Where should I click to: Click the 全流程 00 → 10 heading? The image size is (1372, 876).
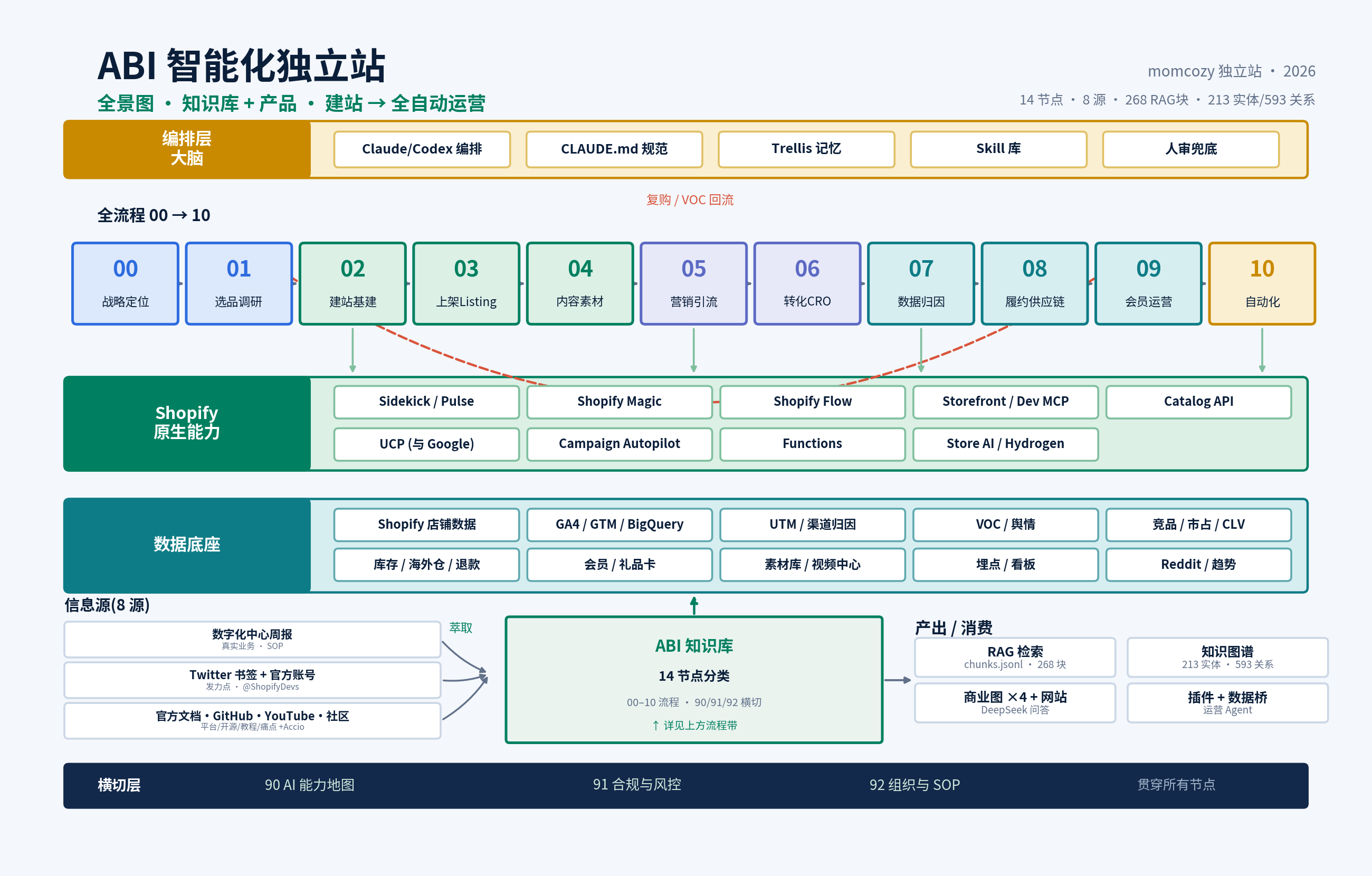[154, 215]
